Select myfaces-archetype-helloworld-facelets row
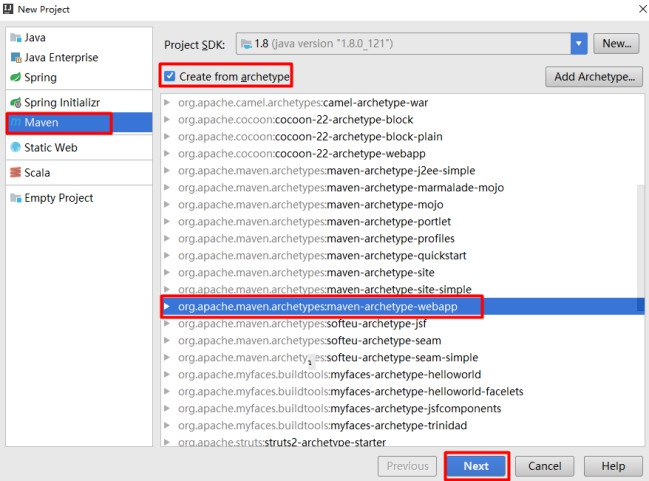This screenshot has height=481, width=649. pyautogui.click(x=403, y=391)
